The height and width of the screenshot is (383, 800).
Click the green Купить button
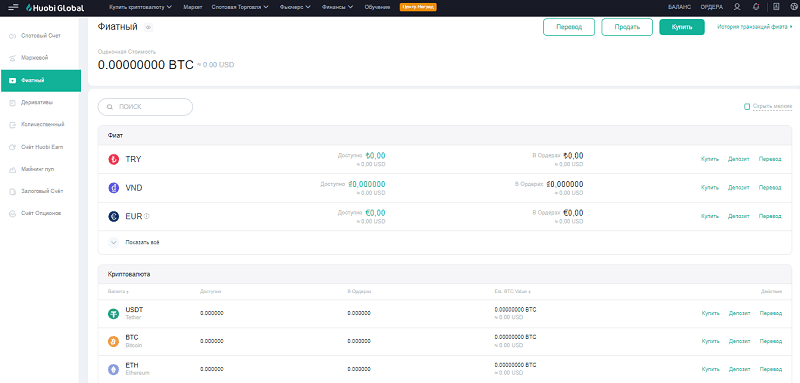[682, 27]
